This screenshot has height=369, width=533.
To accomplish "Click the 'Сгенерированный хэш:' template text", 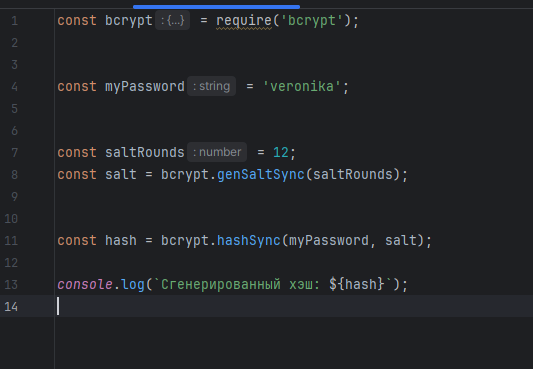I will [240, 284].
